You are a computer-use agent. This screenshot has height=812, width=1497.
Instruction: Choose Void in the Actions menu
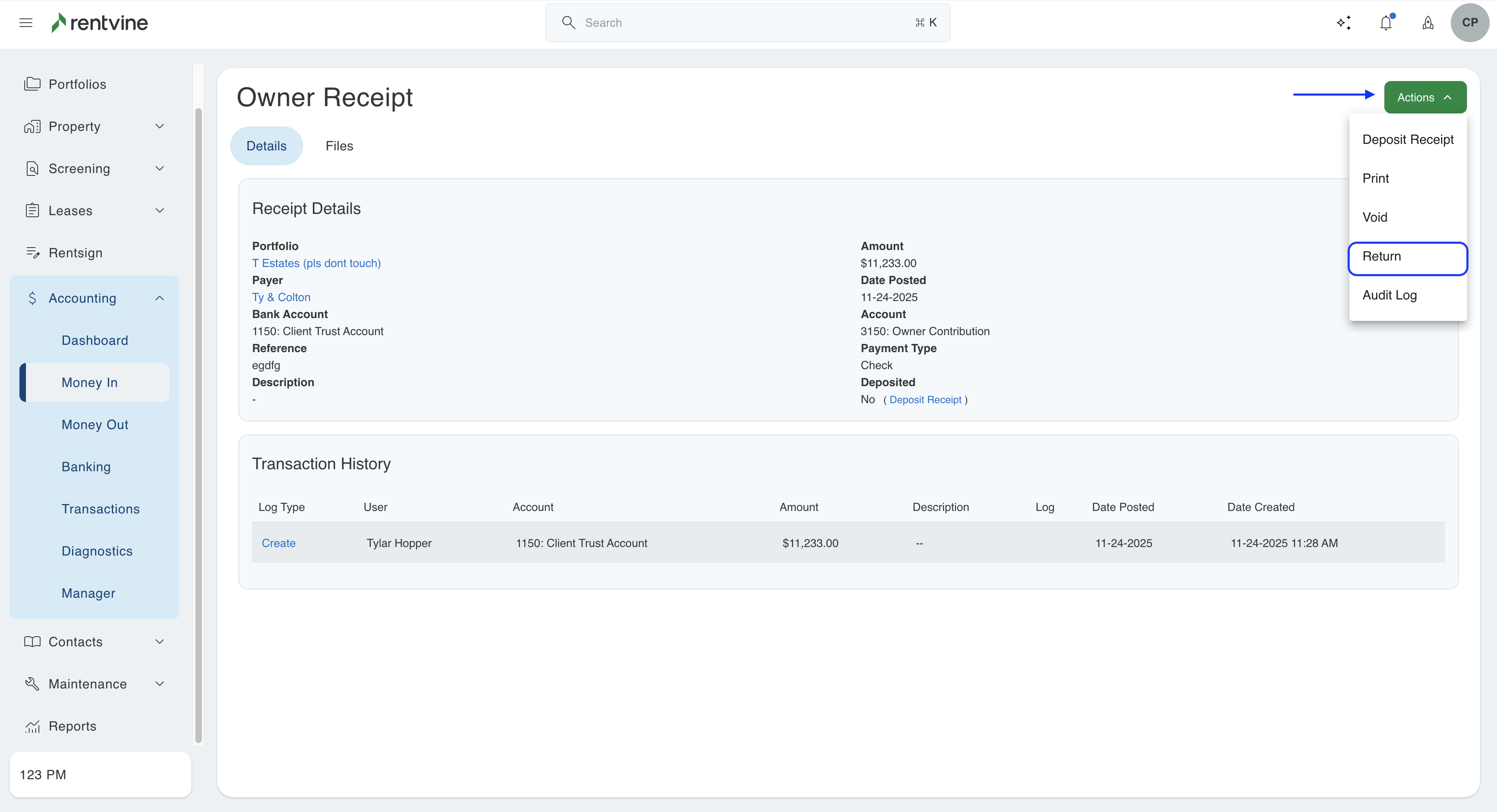pos(1374,218)
